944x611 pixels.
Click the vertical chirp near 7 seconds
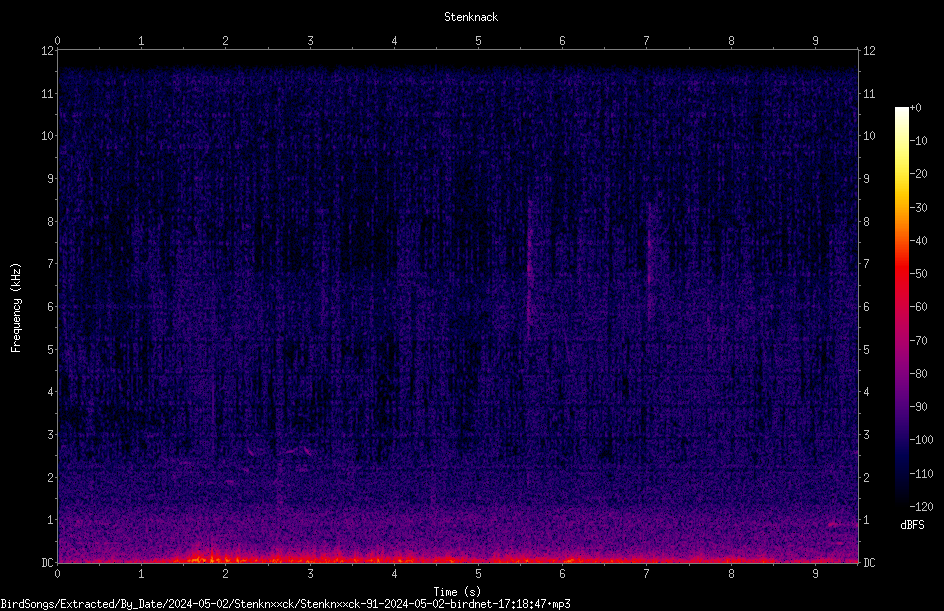point(649,265)
